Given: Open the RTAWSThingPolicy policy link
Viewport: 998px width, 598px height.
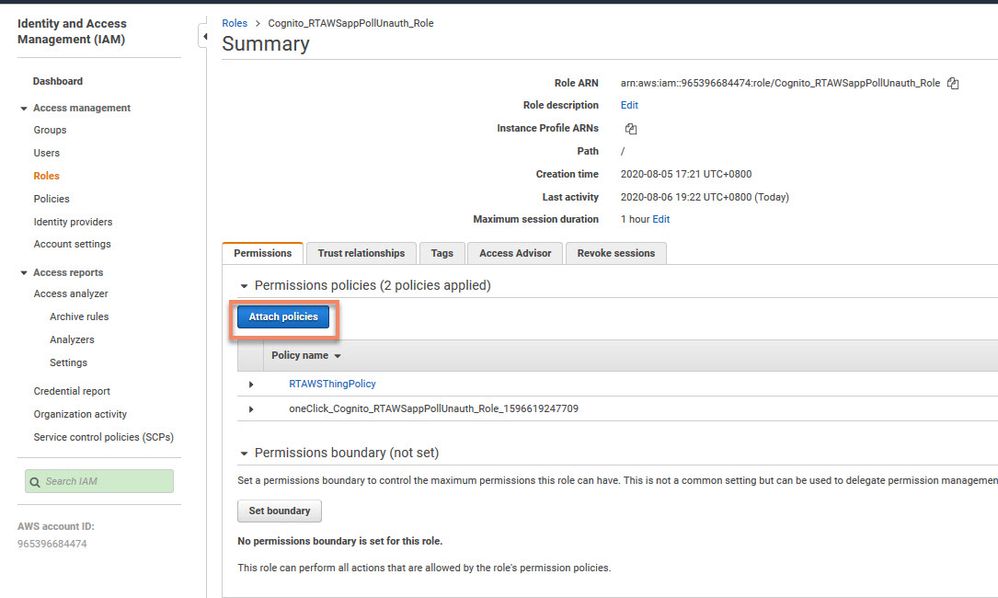Looking at the screenshot, I should point(332,384).
